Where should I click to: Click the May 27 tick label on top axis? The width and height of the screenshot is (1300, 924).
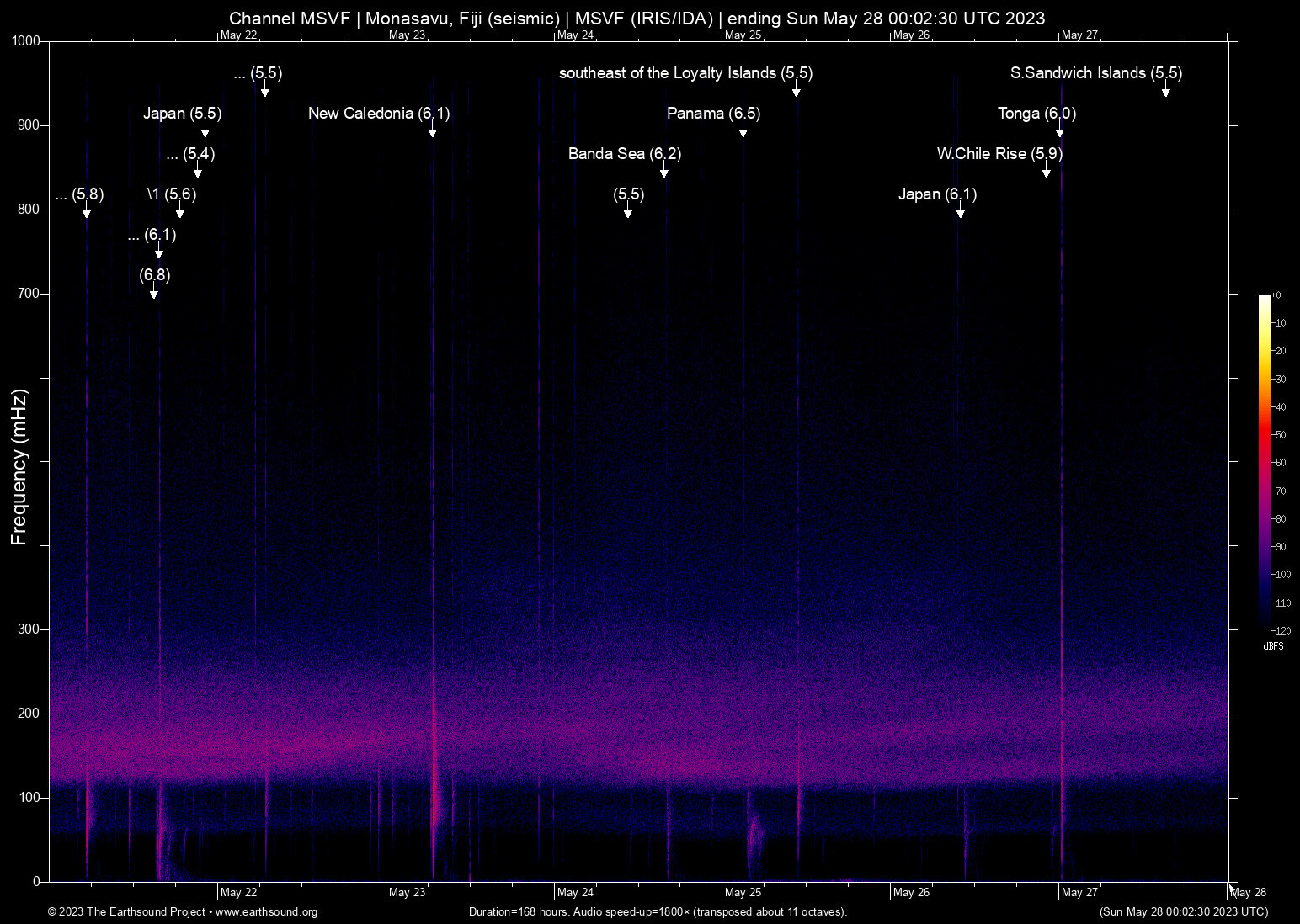click(x=1081, y=35)
